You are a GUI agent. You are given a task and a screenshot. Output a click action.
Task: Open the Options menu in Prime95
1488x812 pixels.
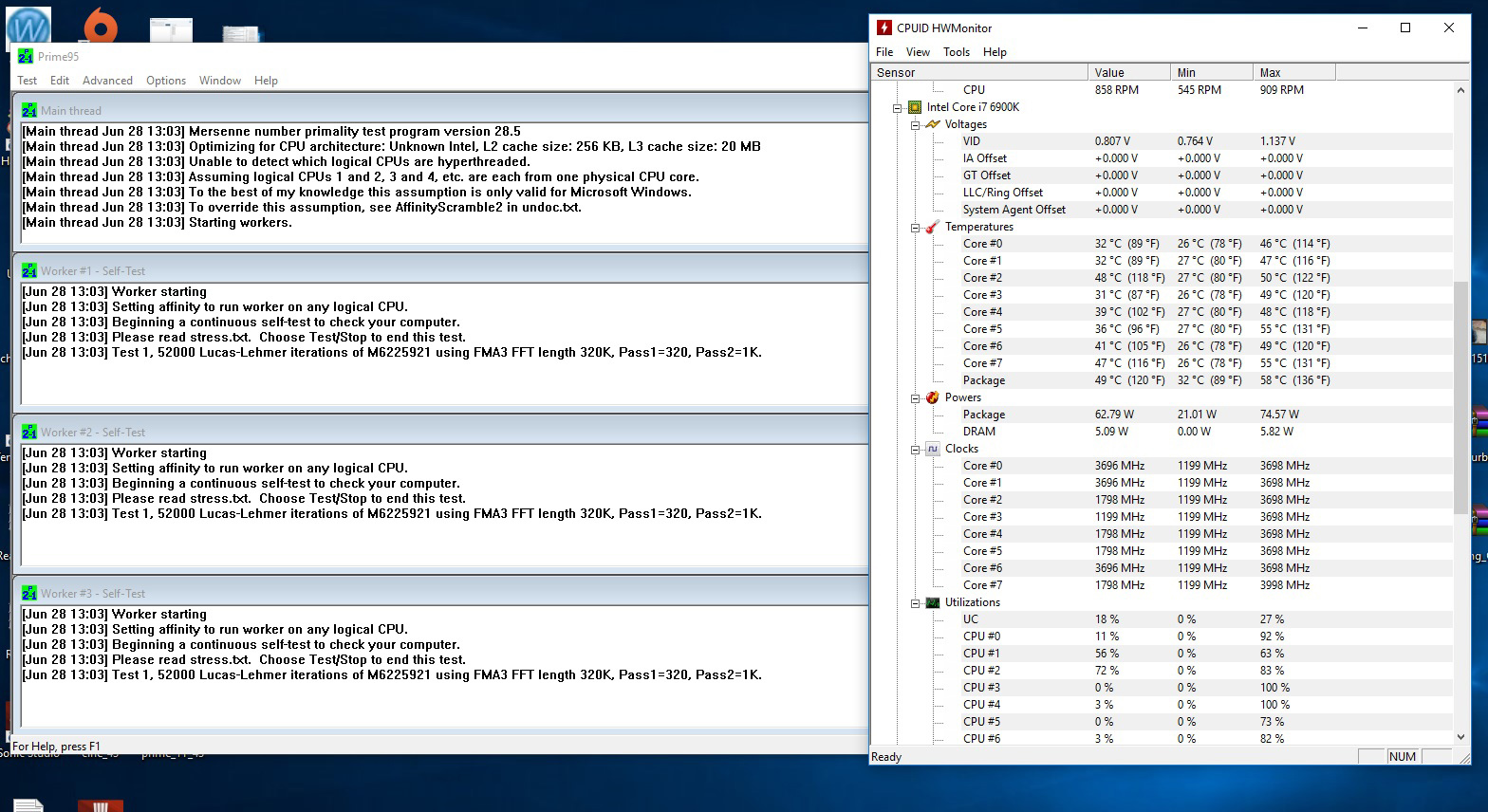click(166, 81)
